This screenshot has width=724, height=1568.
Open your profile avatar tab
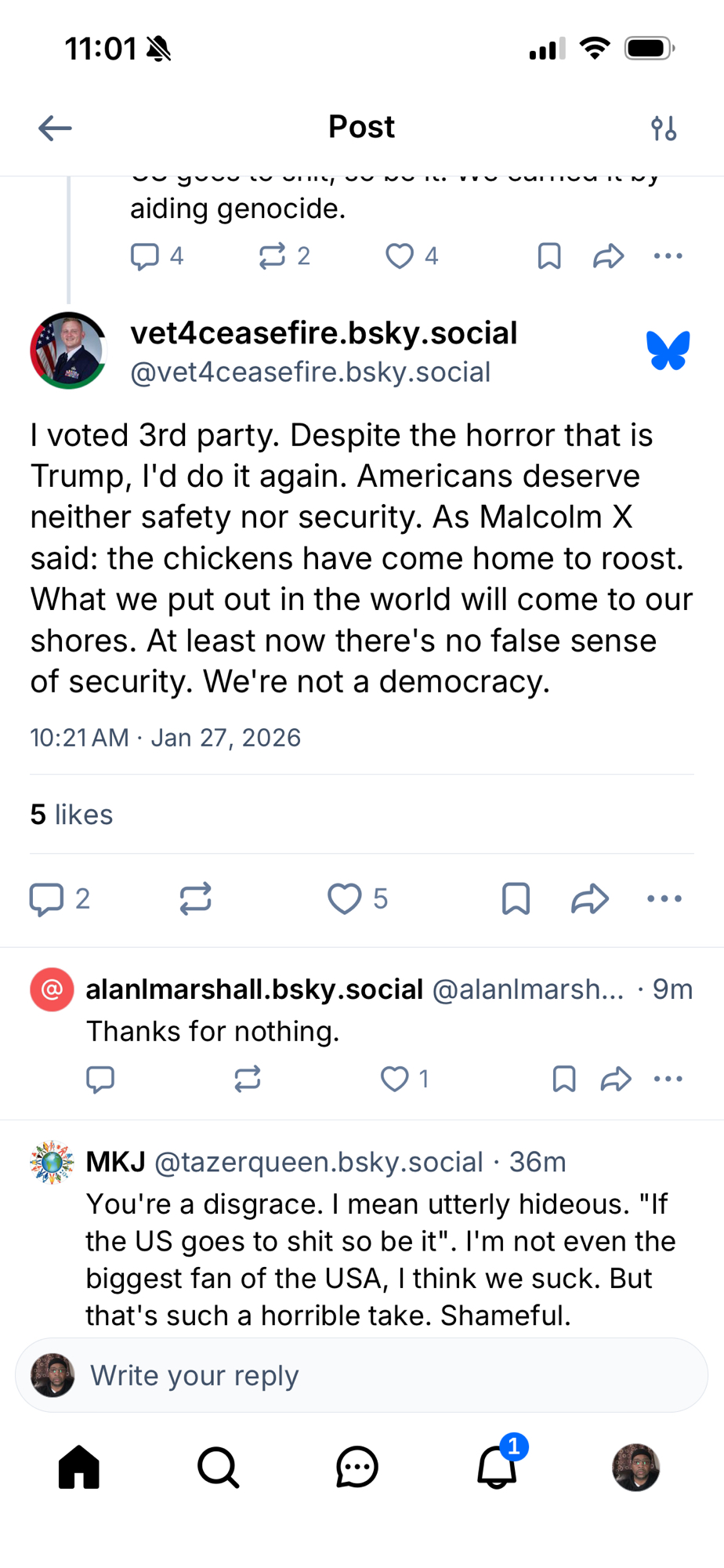635,1467
